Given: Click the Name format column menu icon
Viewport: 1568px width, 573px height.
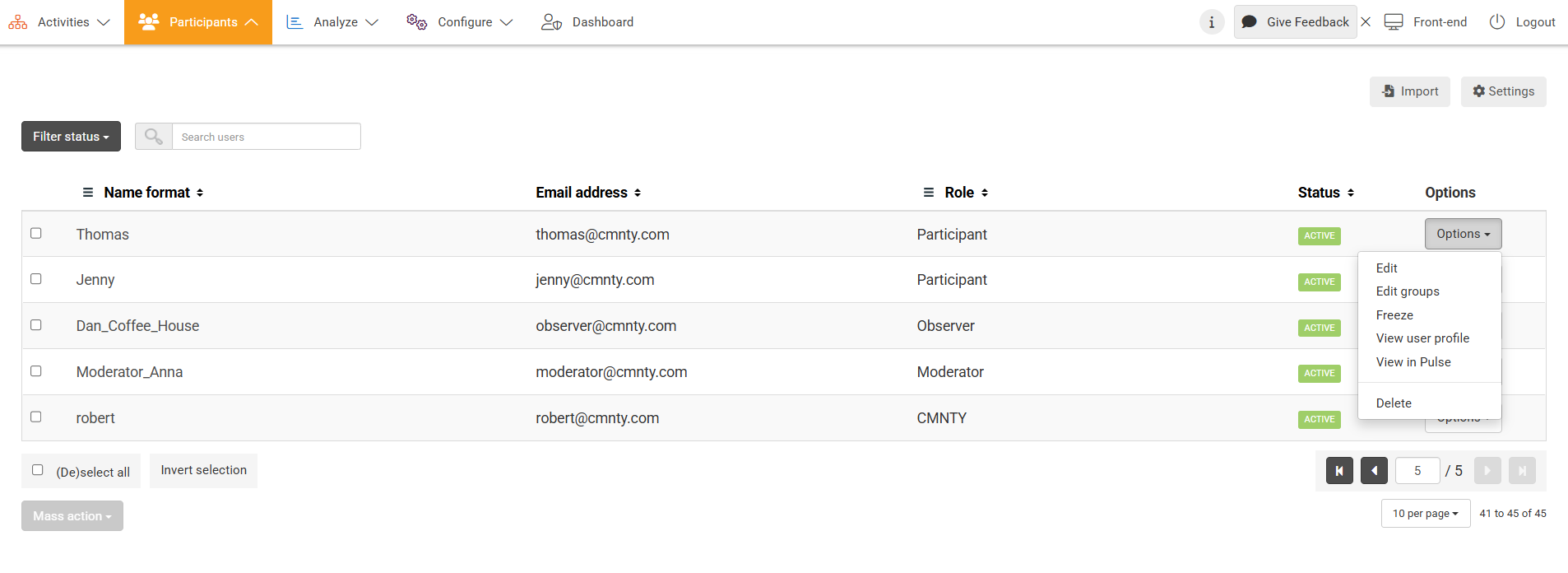Looking at the screenshot, I should [x=88, y=193].
